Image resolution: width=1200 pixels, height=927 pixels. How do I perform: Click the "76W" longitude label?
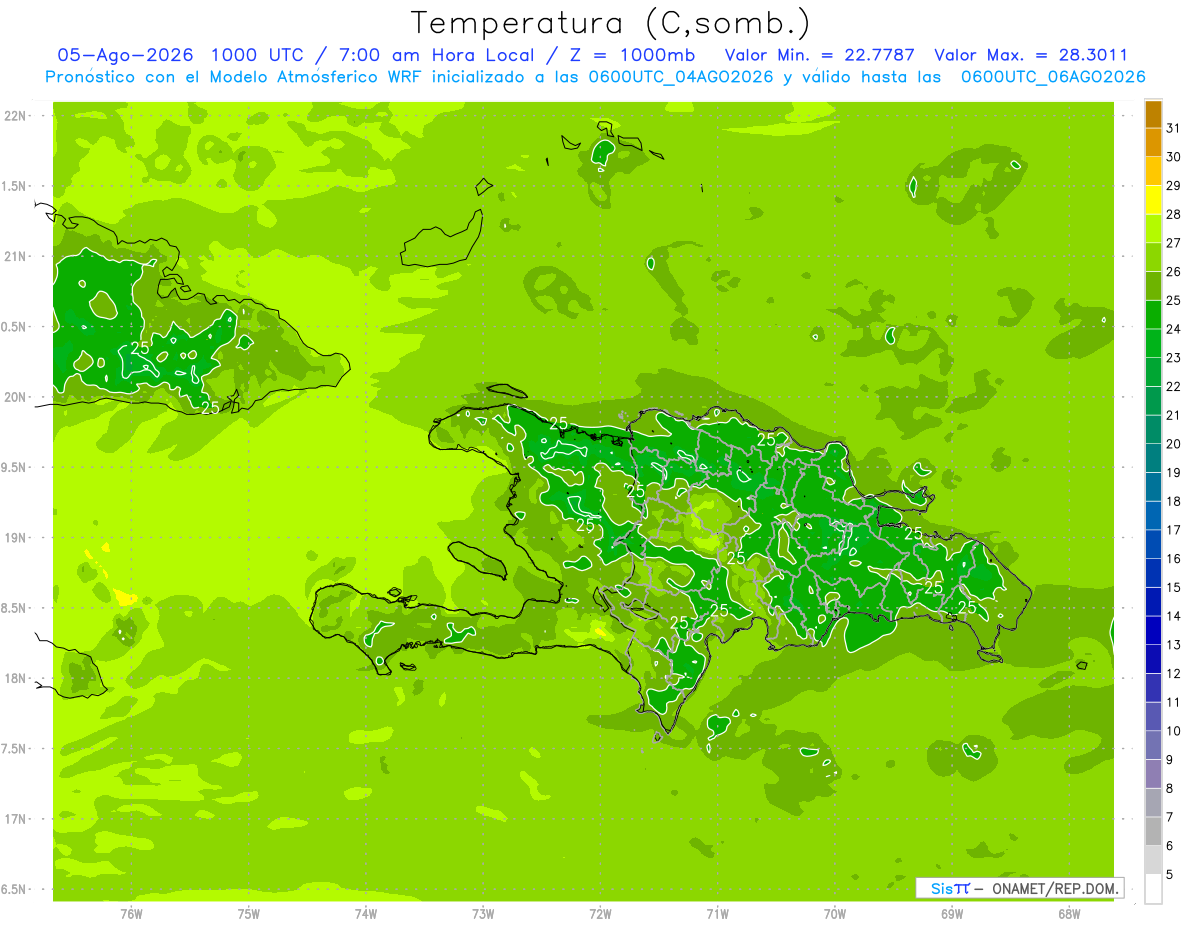(131, 913)
